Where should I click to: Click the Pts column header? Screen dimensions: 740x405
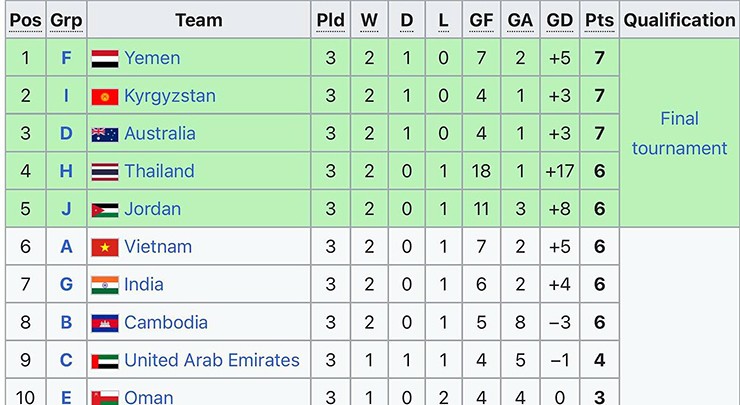coord(599,20)
